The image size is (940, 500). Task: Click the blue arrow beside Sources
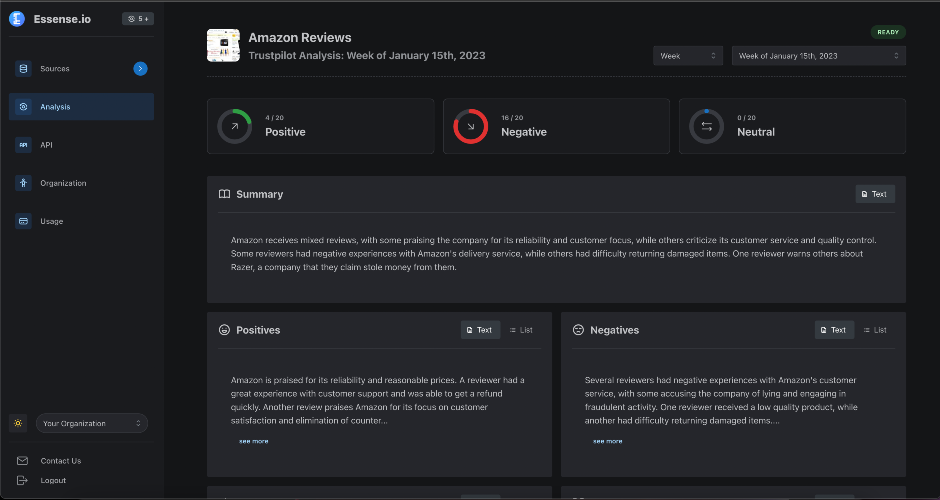tap(140, 69)
